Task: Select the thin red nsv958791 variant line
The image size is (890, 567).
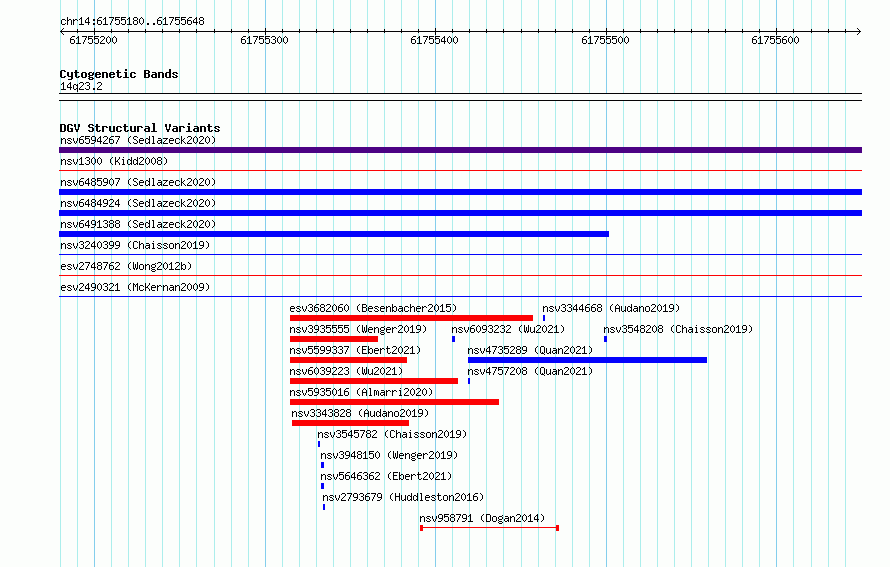Action: click(489, 528)
